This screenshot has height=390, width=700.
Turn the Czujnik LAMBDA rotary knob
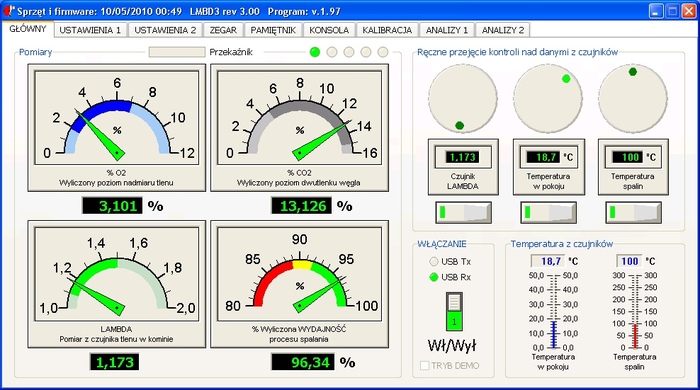(462, 99)
